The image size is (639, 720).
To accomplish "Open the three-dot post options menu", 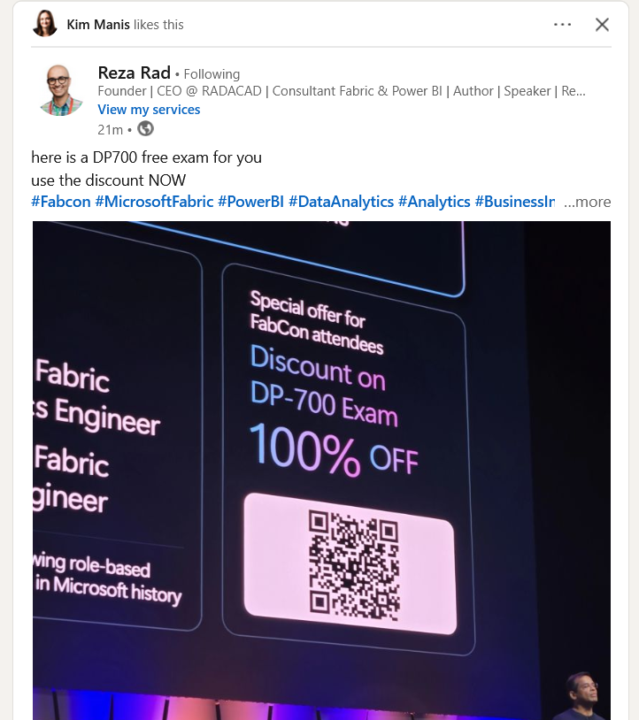I will 562,24.
